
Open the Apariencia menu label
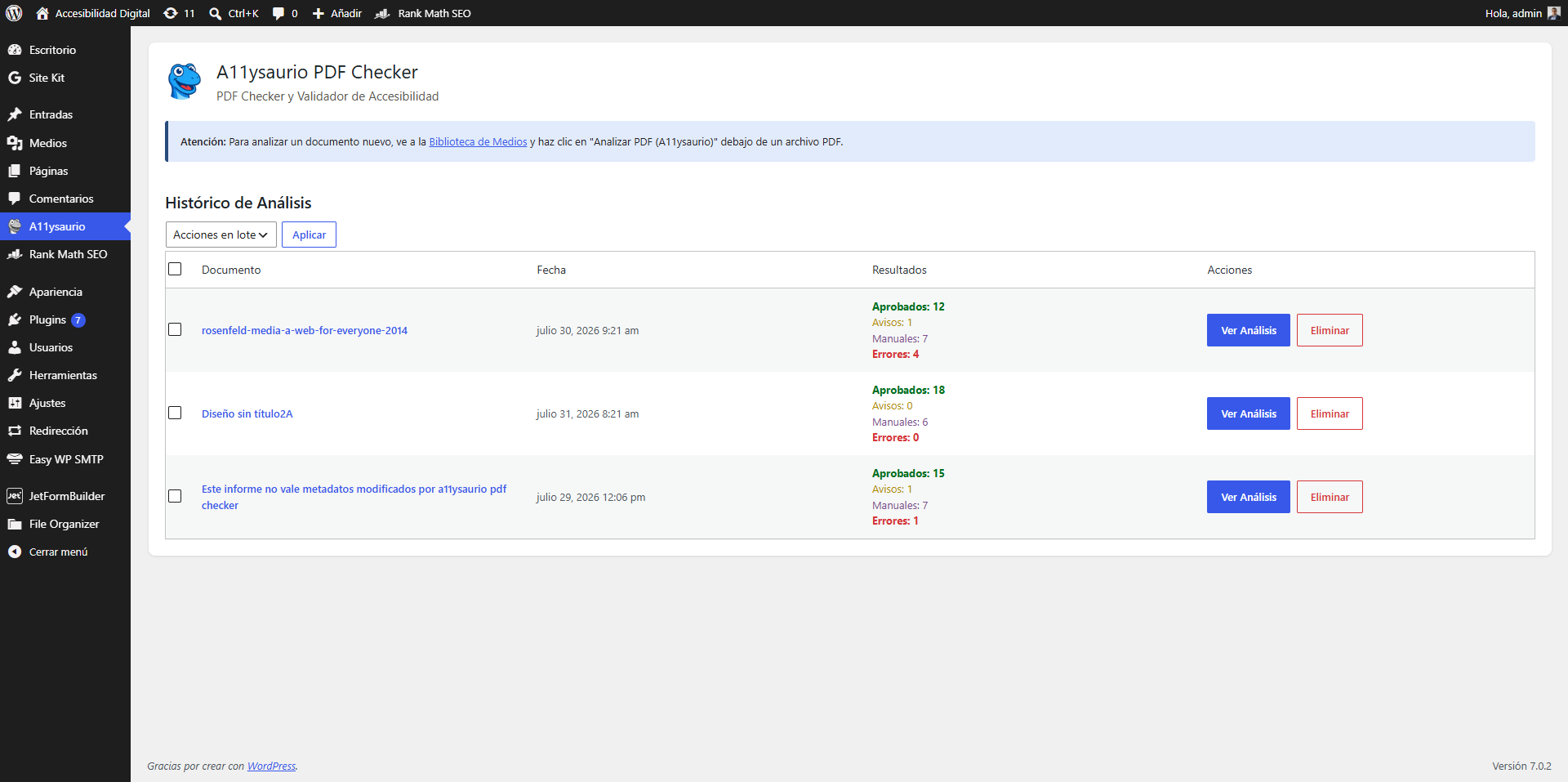click(x=56, y=292)
